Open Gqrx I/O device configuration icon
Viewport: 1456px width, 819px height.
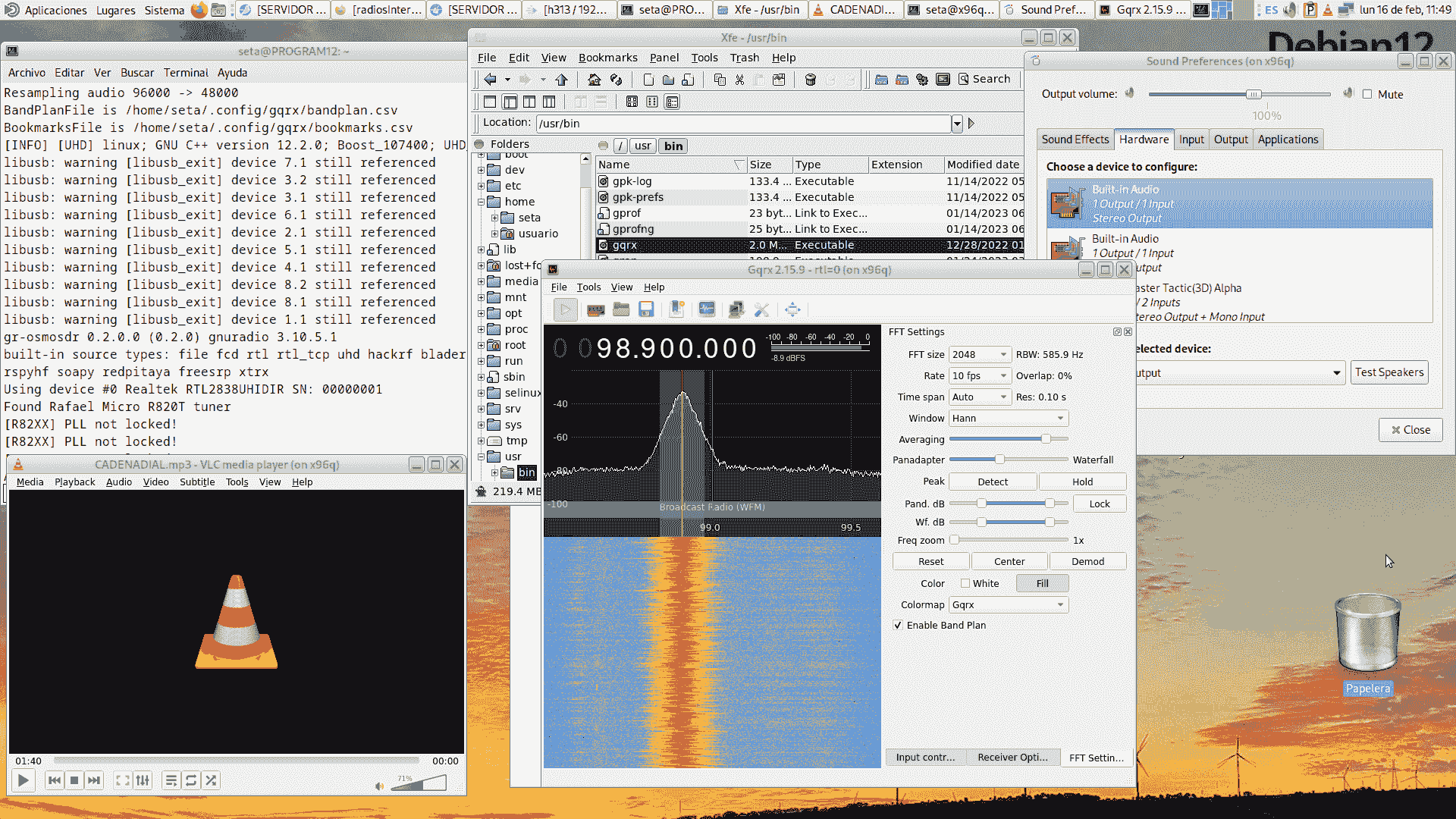click(596, 309)
